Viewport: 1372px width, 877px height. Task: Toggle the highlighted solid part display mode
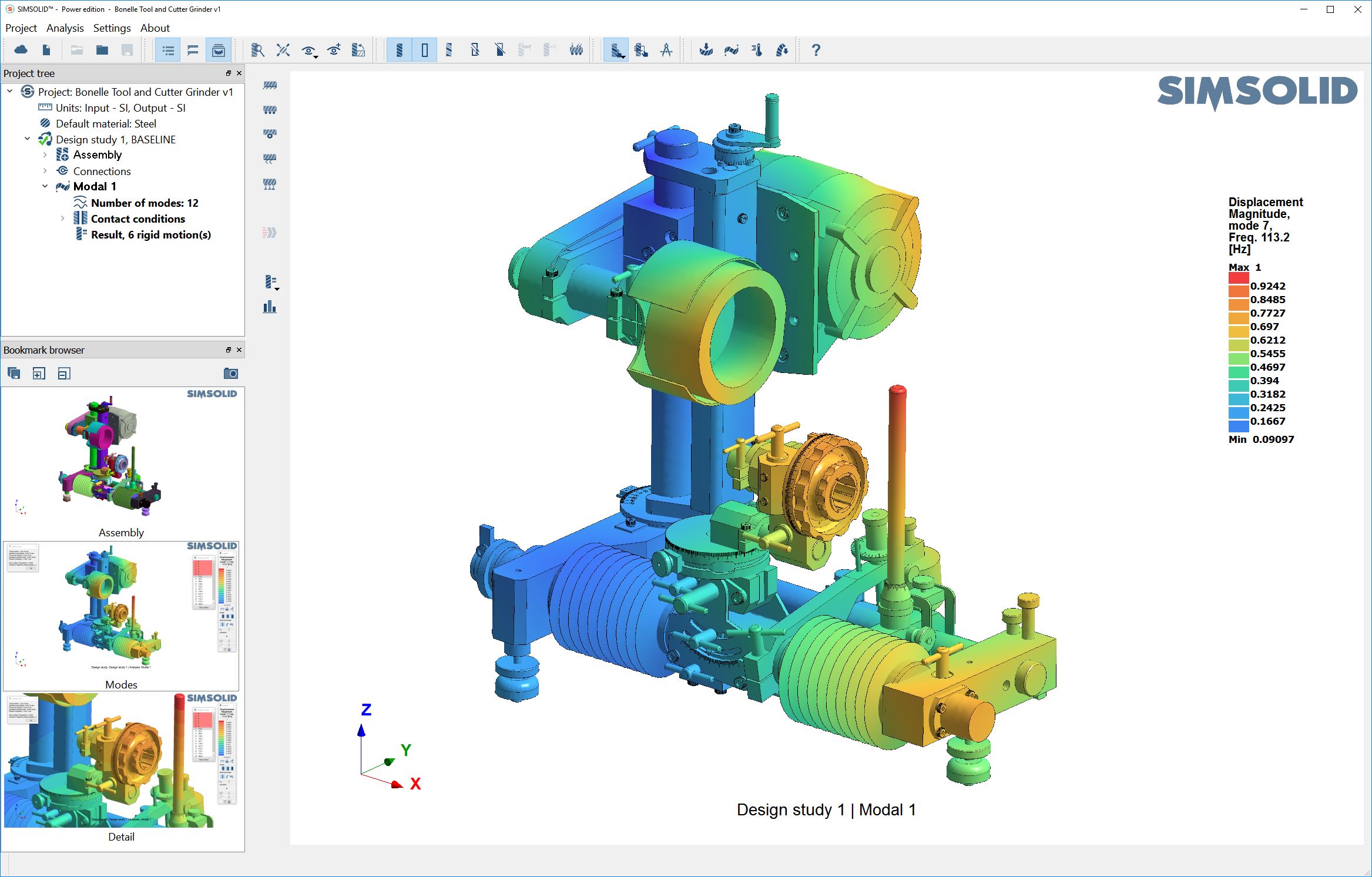tap(399, 50)
